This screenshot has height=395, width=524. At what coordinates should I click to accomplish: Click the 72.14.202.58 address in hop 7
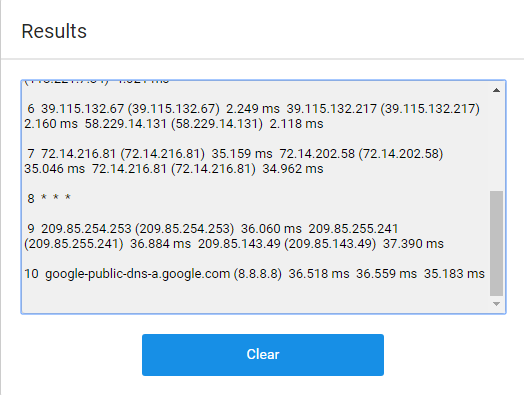pyautogui.click(x=317, y=154)
